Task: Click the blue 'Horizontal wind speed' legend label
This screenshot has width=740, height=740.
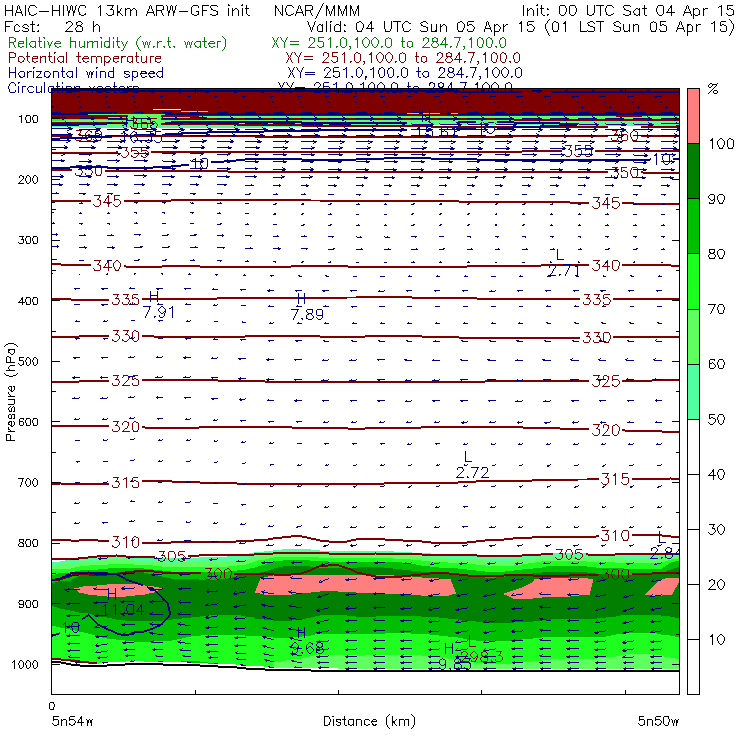Action: (x=86, y=73)
